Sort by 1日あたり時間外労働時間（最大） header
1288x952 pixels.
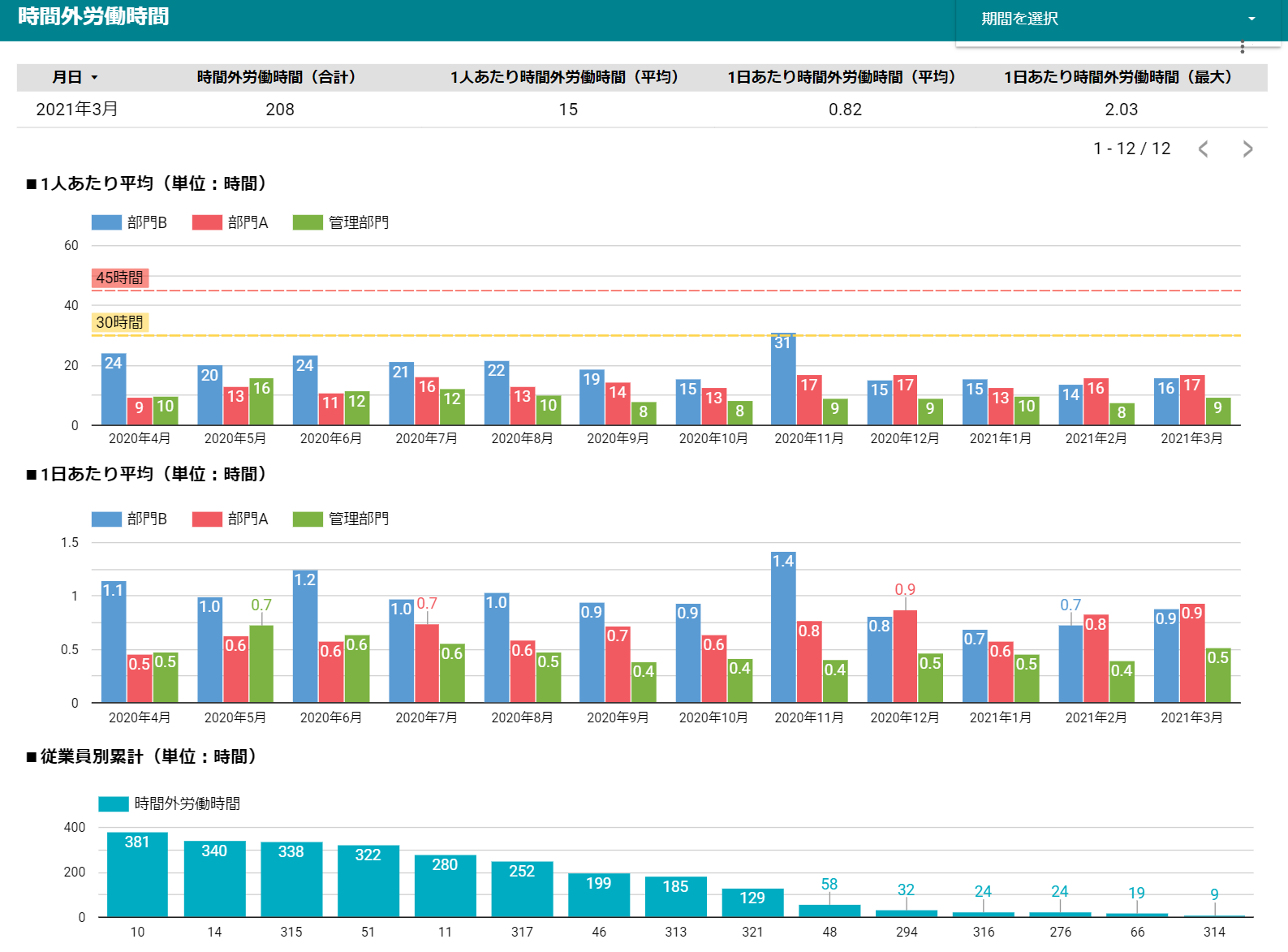1118,77
